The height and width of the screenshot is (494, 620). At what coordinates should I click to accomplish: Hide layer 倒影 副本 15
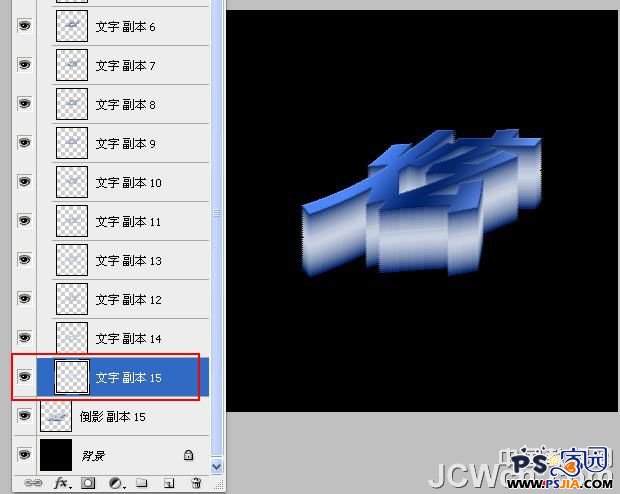25,415
